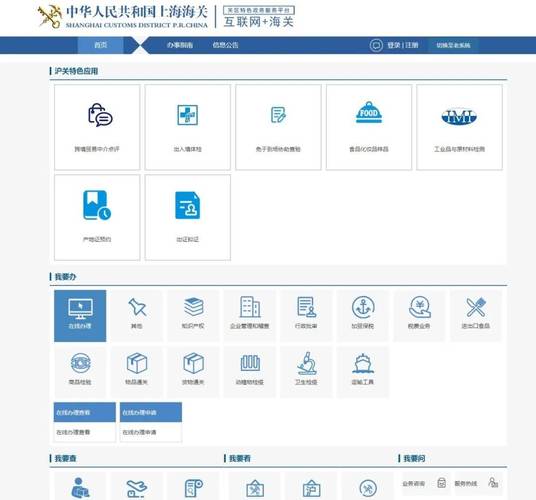Select the second blue 在线办理申请 sub-tab header
This screenshot has height=500, width=536.
(151, 413)
